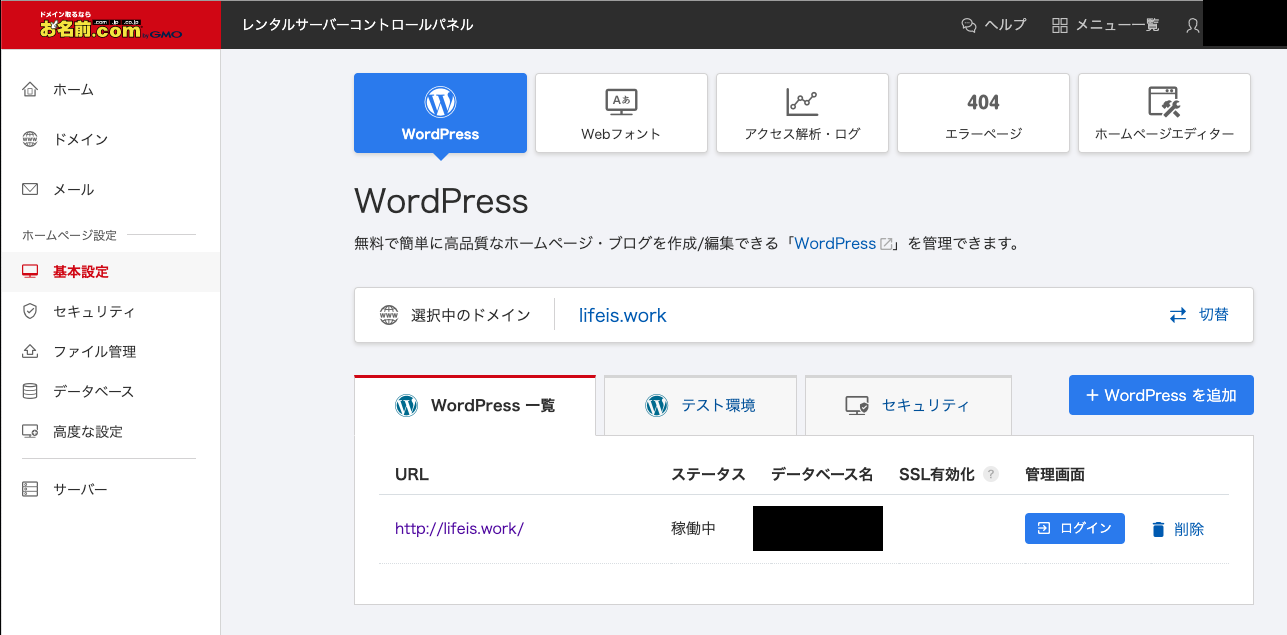Open the 404 エラーページ card
Screen dimensions: 1287x635
pyautogui.click(x=983, y=113)
